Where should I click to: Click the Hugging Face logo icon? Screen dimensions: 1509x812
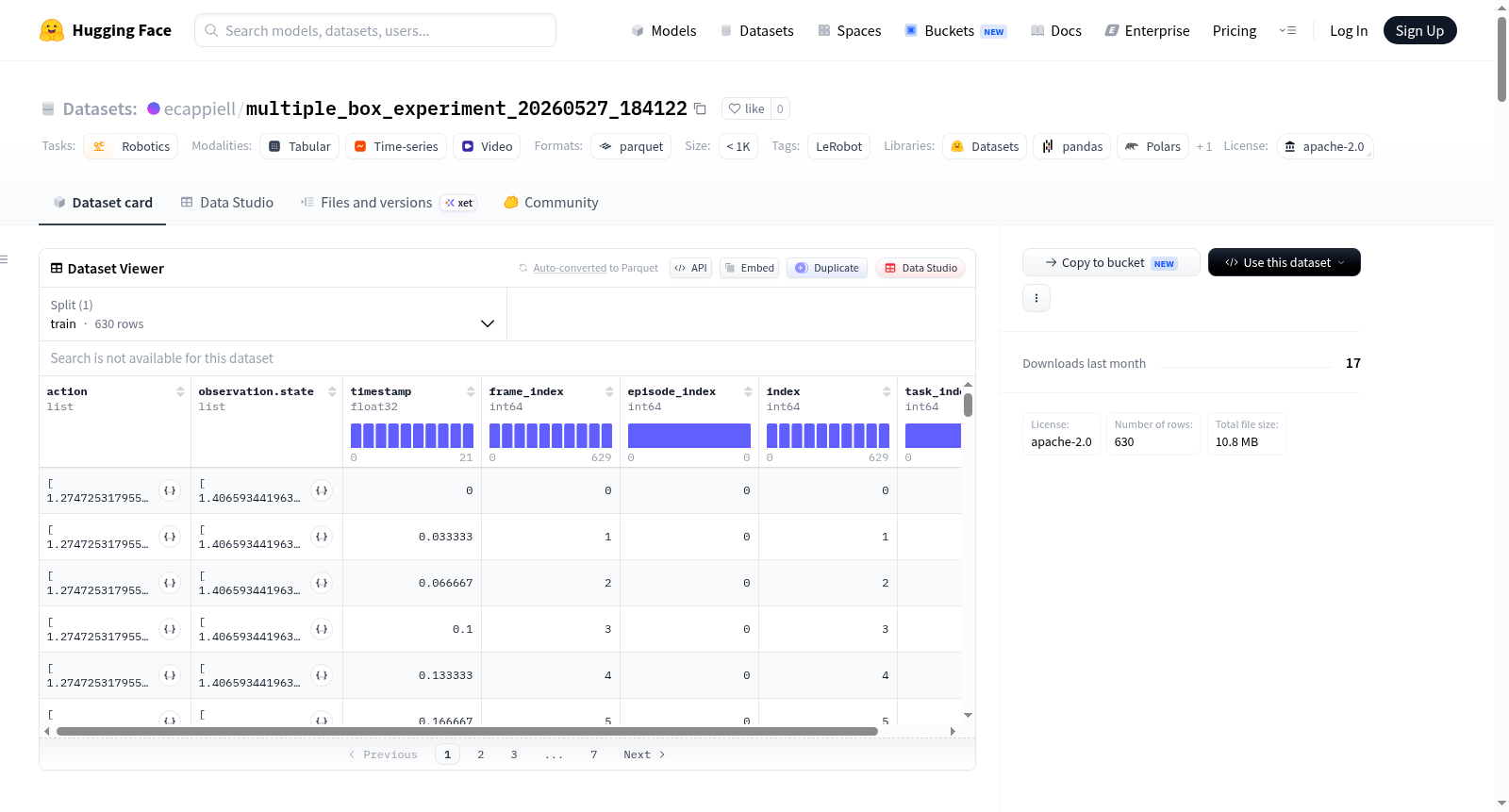(52, 30)
